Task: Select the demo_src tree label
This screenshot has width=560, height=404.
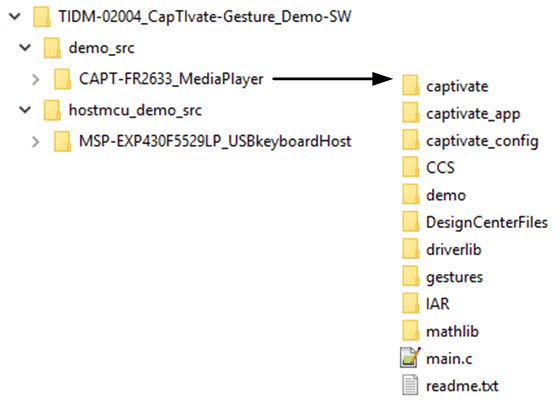Action: (102, 48)
